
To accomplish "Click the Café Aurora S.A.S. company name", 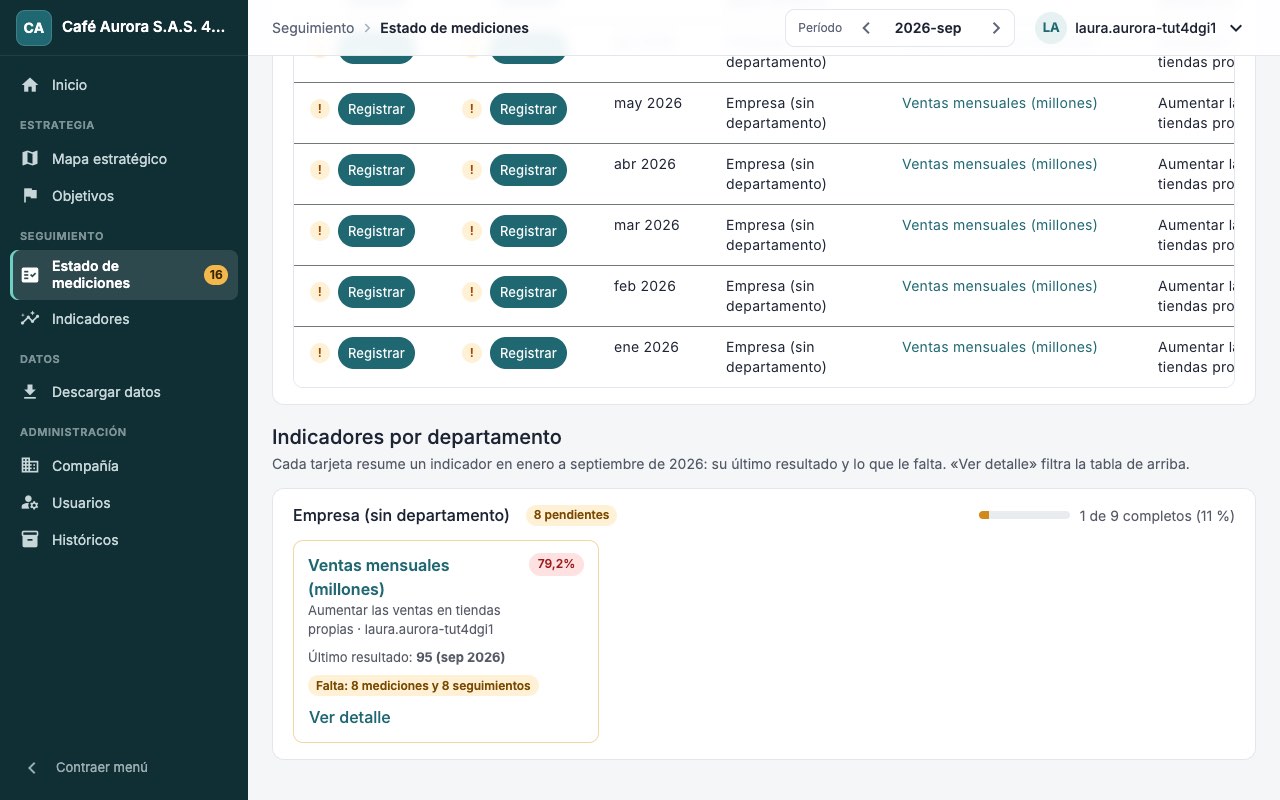I will point(143,28).
